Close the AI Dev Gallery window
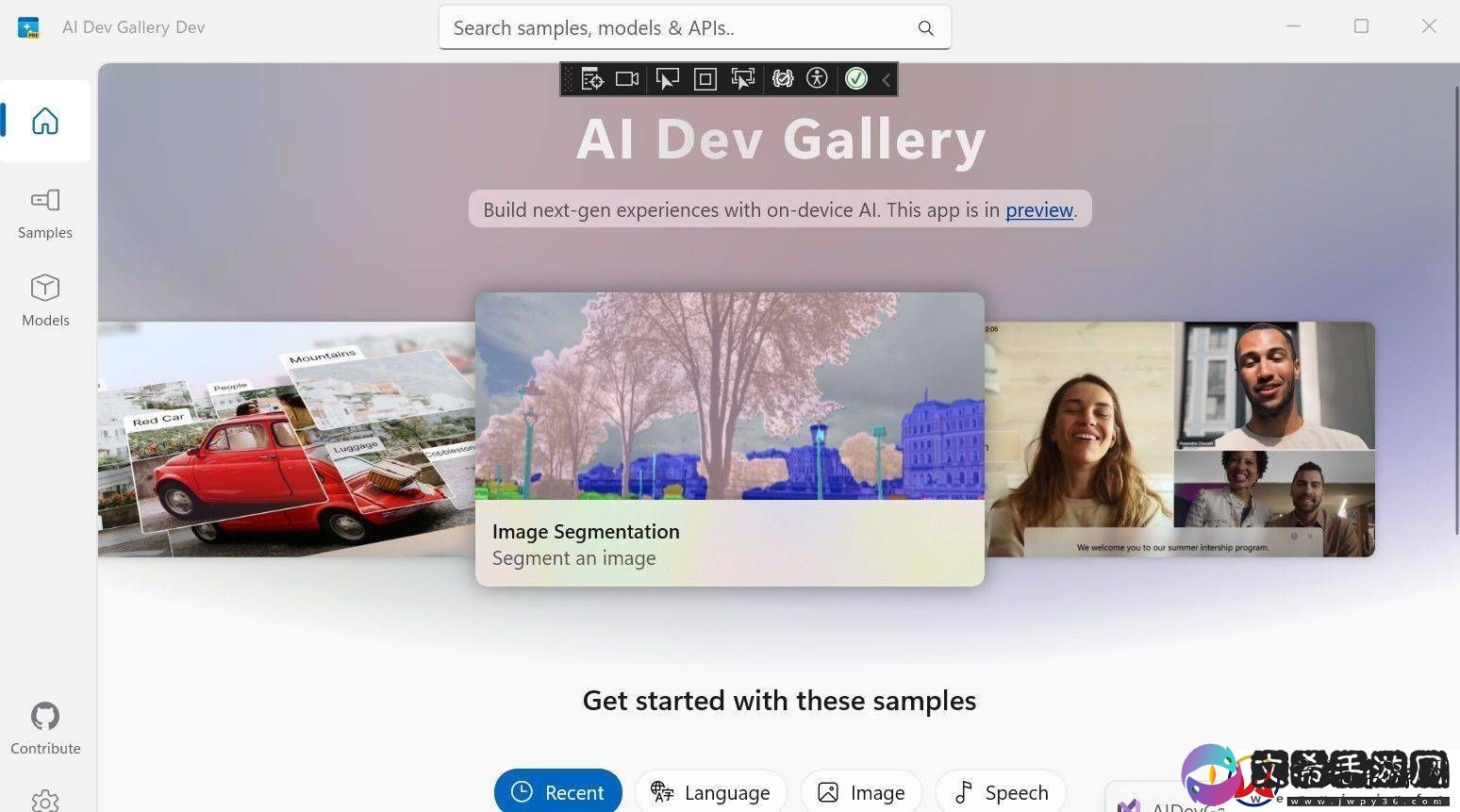The height and width of the screenshot is (812, 1460). click(x=1429, y=26)
